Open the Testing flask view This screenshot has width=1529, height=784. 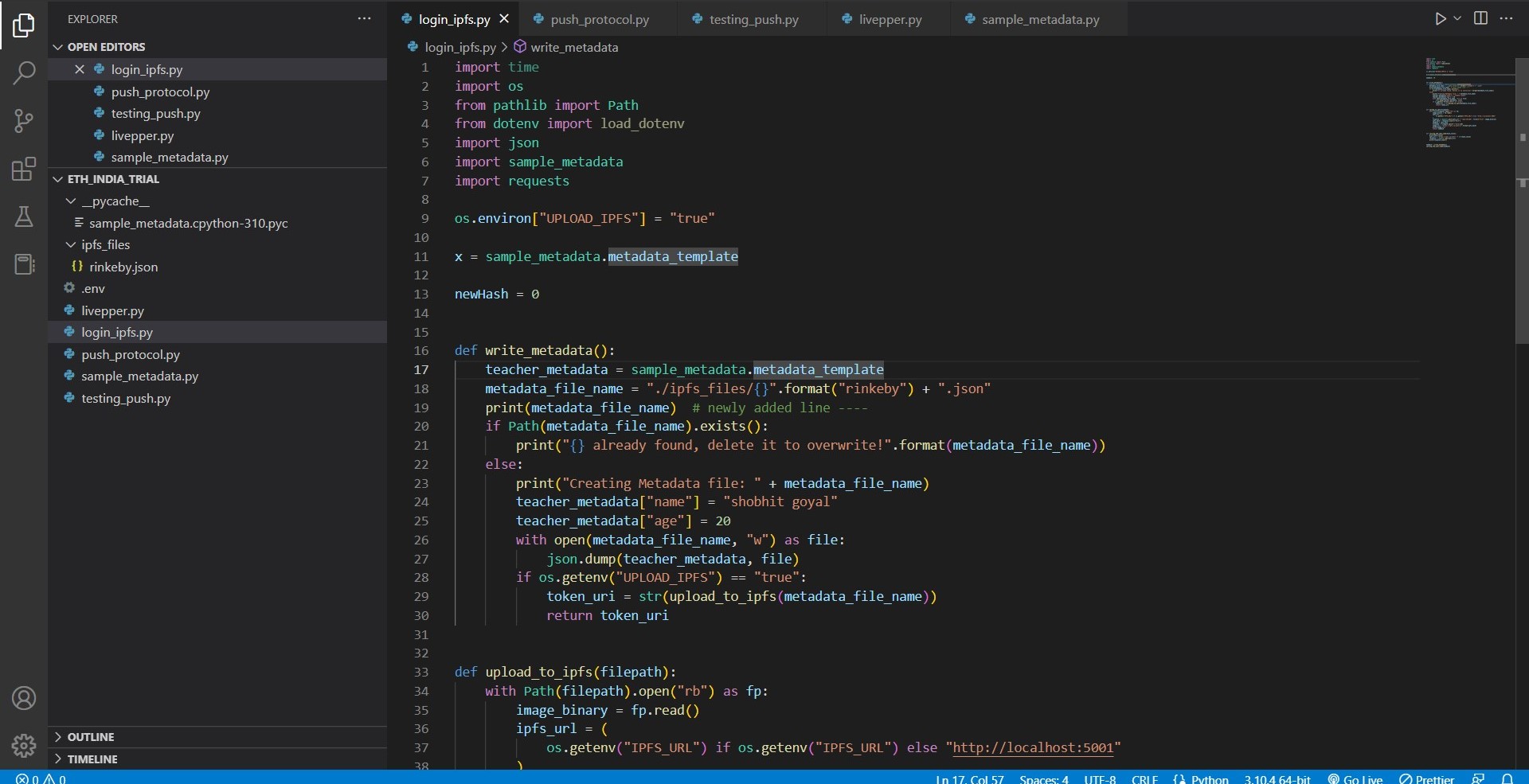coord(24,216)
